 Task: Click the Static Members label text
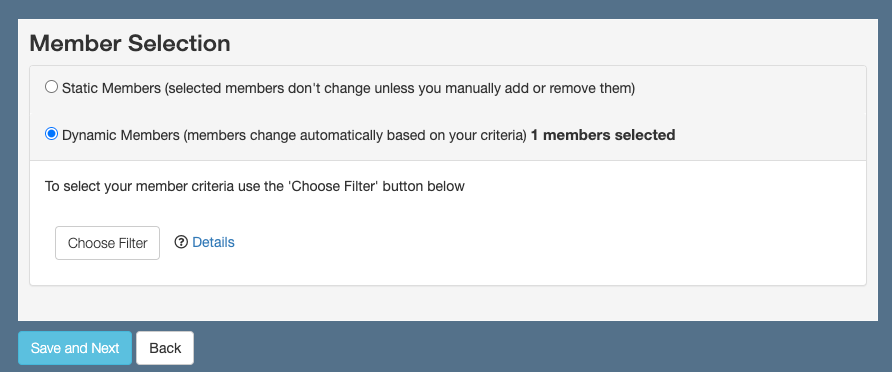pos(112,88)
